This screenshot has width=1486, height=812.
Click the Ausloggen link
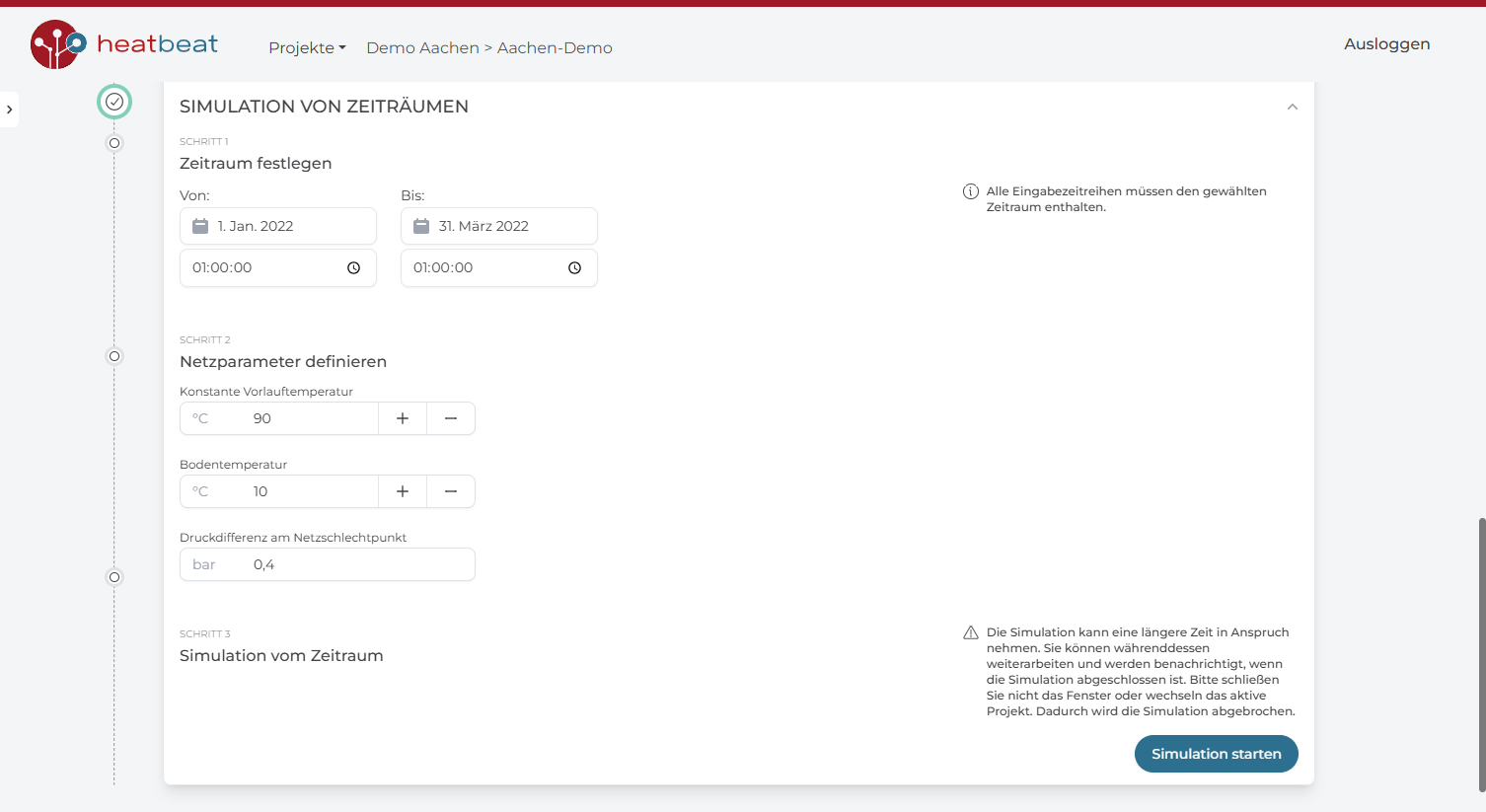click(1386, 43)
